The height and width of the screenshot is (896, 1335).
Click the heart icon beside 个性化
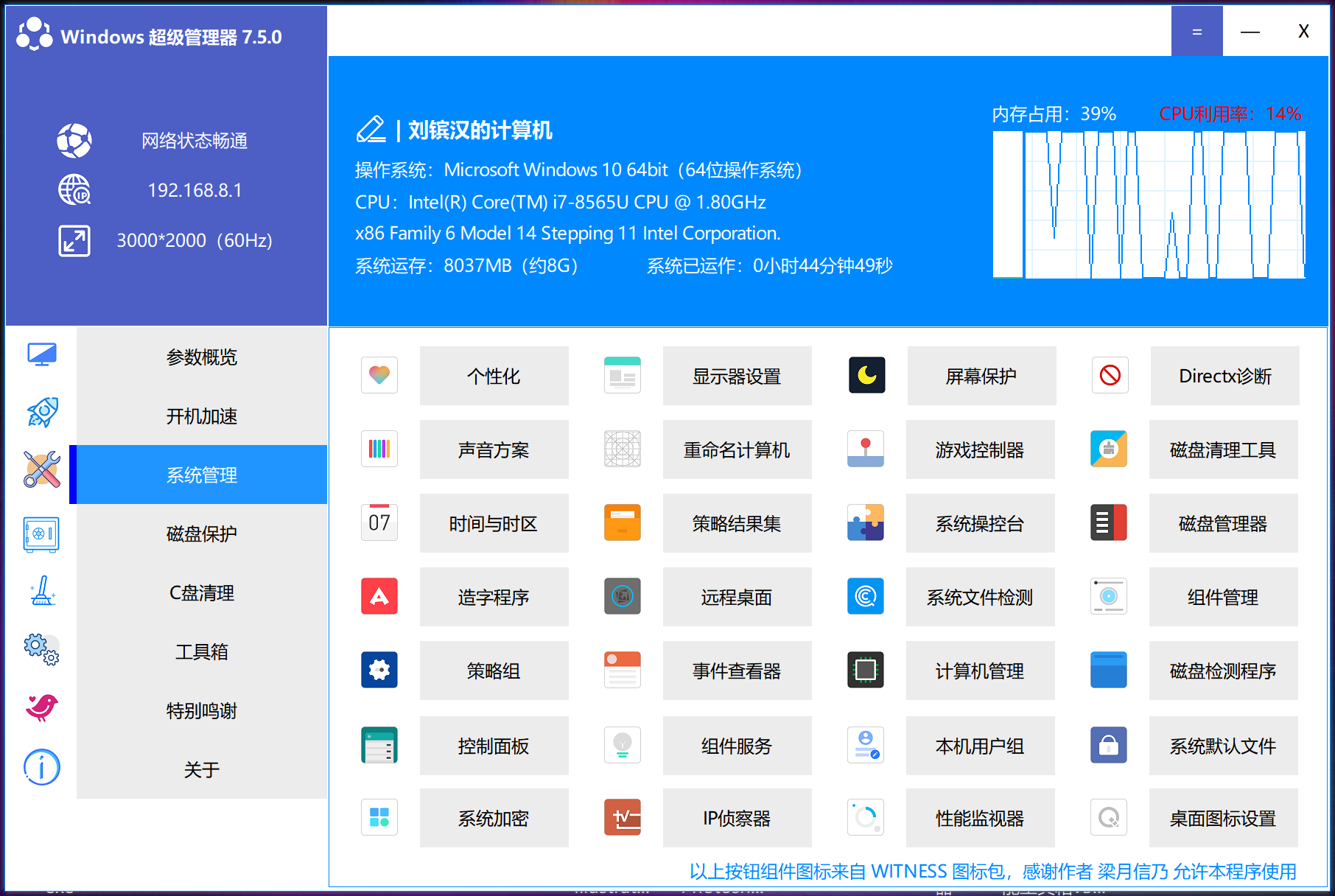(x=379, y=375)
